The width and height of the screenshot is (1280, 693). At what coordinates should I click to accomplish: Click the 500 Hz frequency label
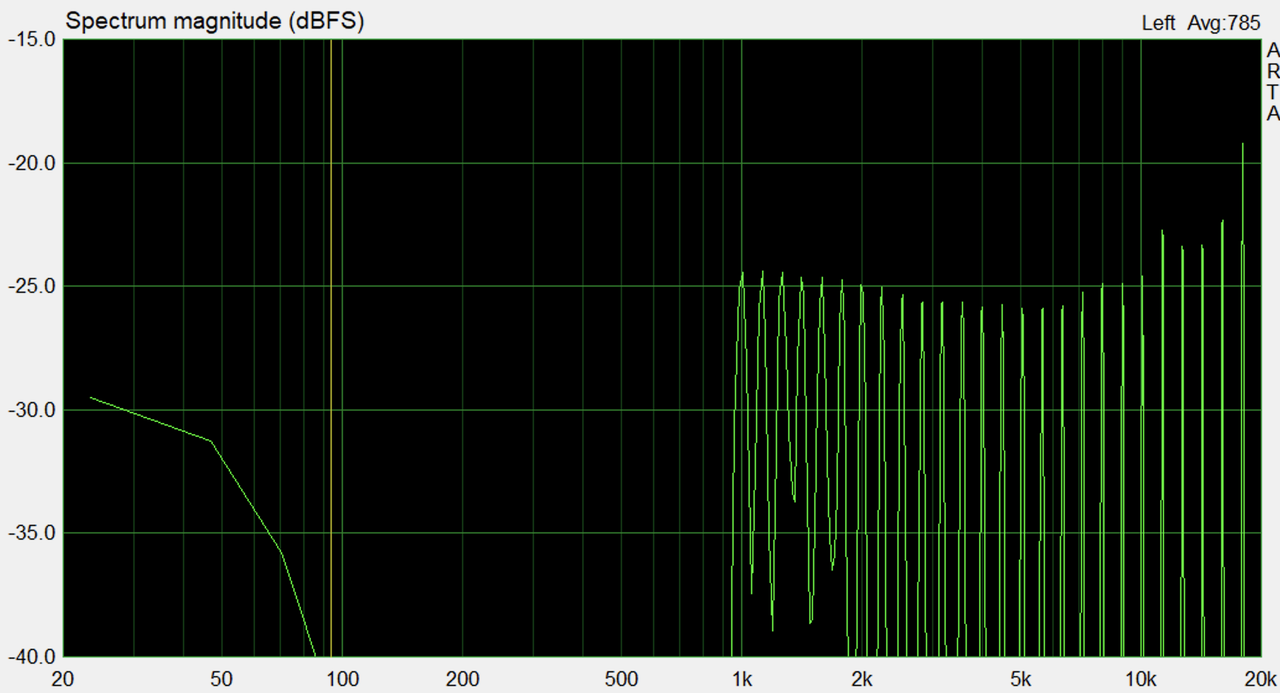point(621,680)
